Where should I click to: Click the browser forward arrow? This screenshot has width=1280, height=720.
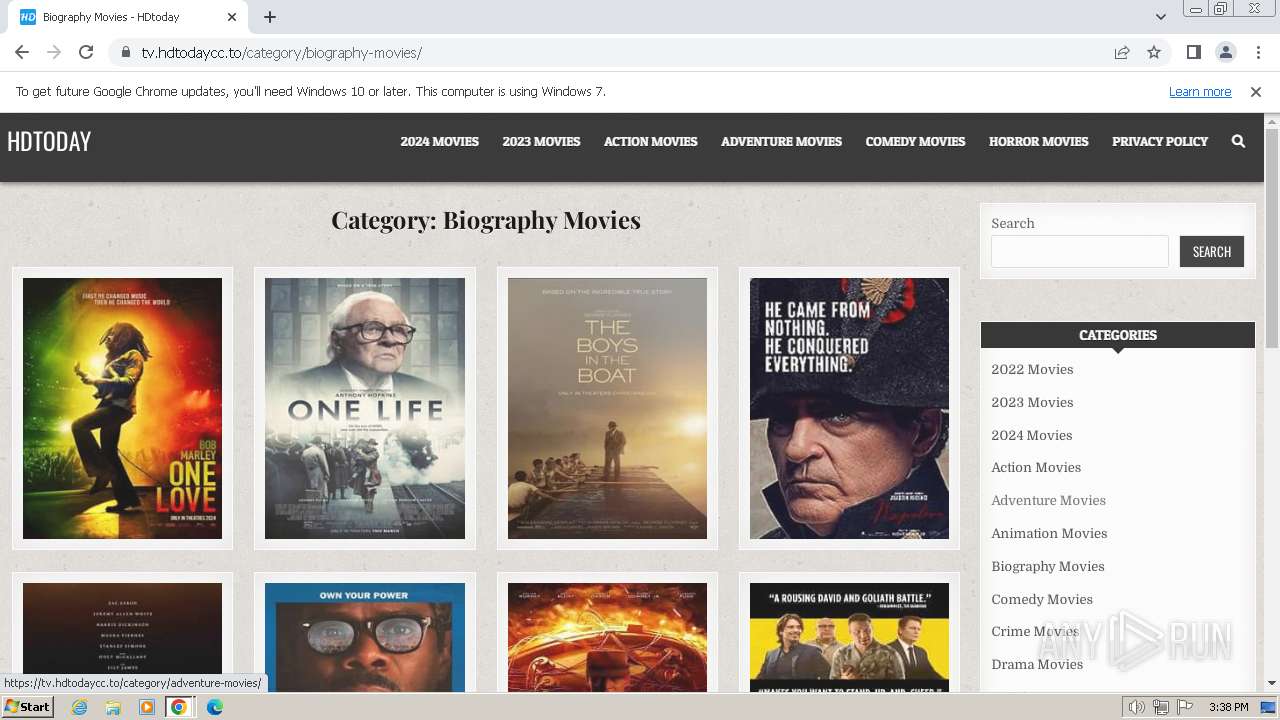tap(54, 52)
